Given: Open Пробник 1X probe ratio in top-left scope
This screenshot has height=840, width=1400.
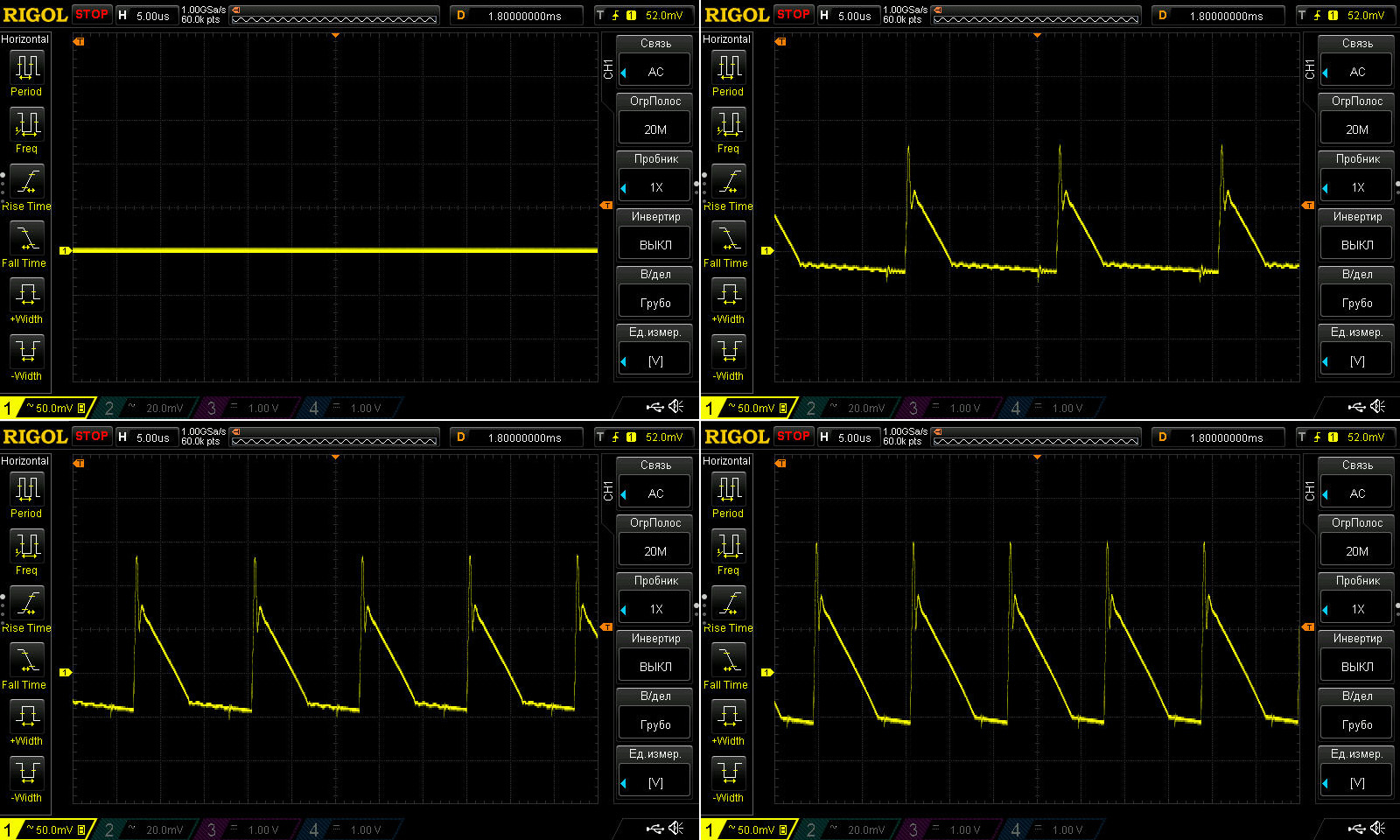Looking at the screenshot, I should click(x=655, y=187).
